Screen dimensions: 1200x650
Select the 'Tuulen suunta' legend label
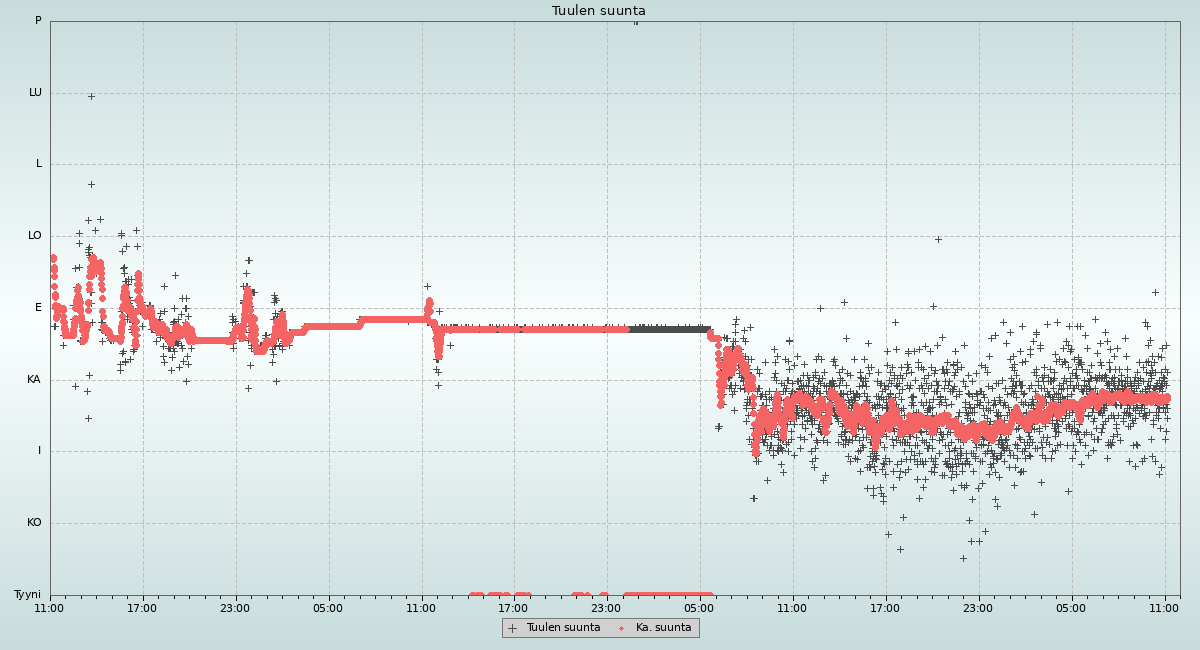[x=563, y=628]
